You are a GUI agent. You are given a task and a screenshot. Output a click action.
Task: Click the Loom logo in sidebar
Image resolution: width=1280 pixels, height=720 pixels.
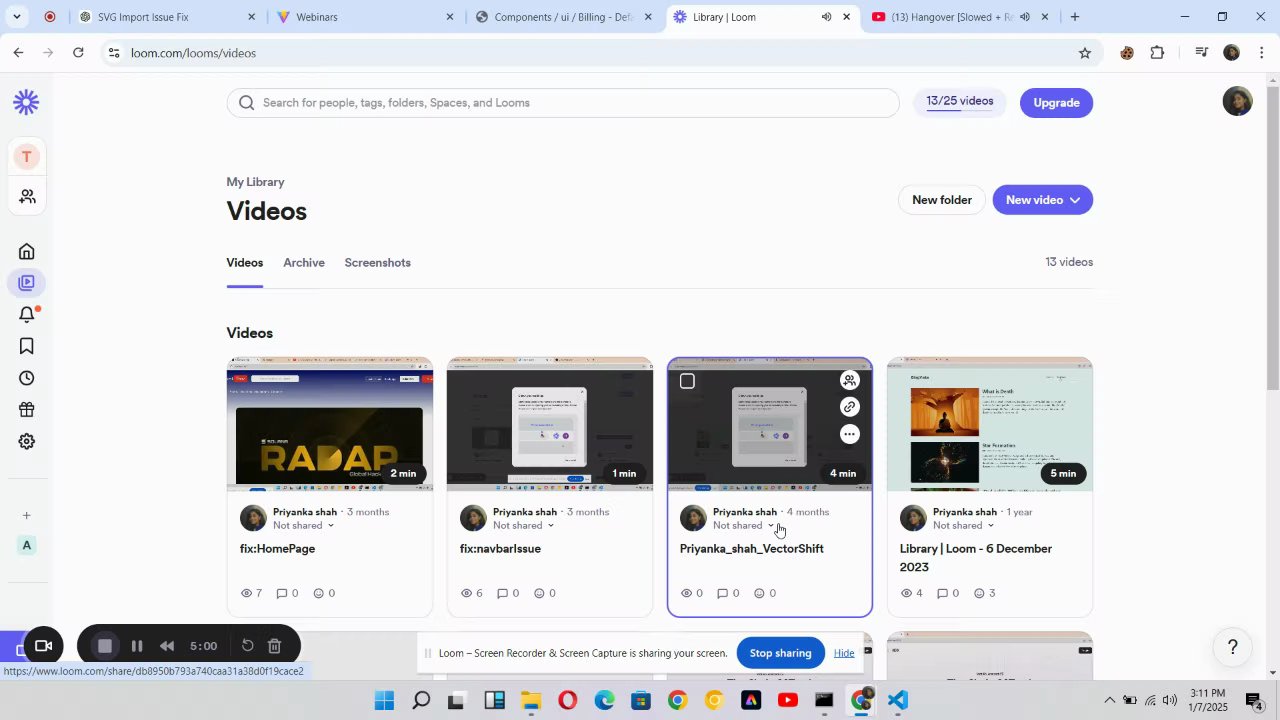26,102
